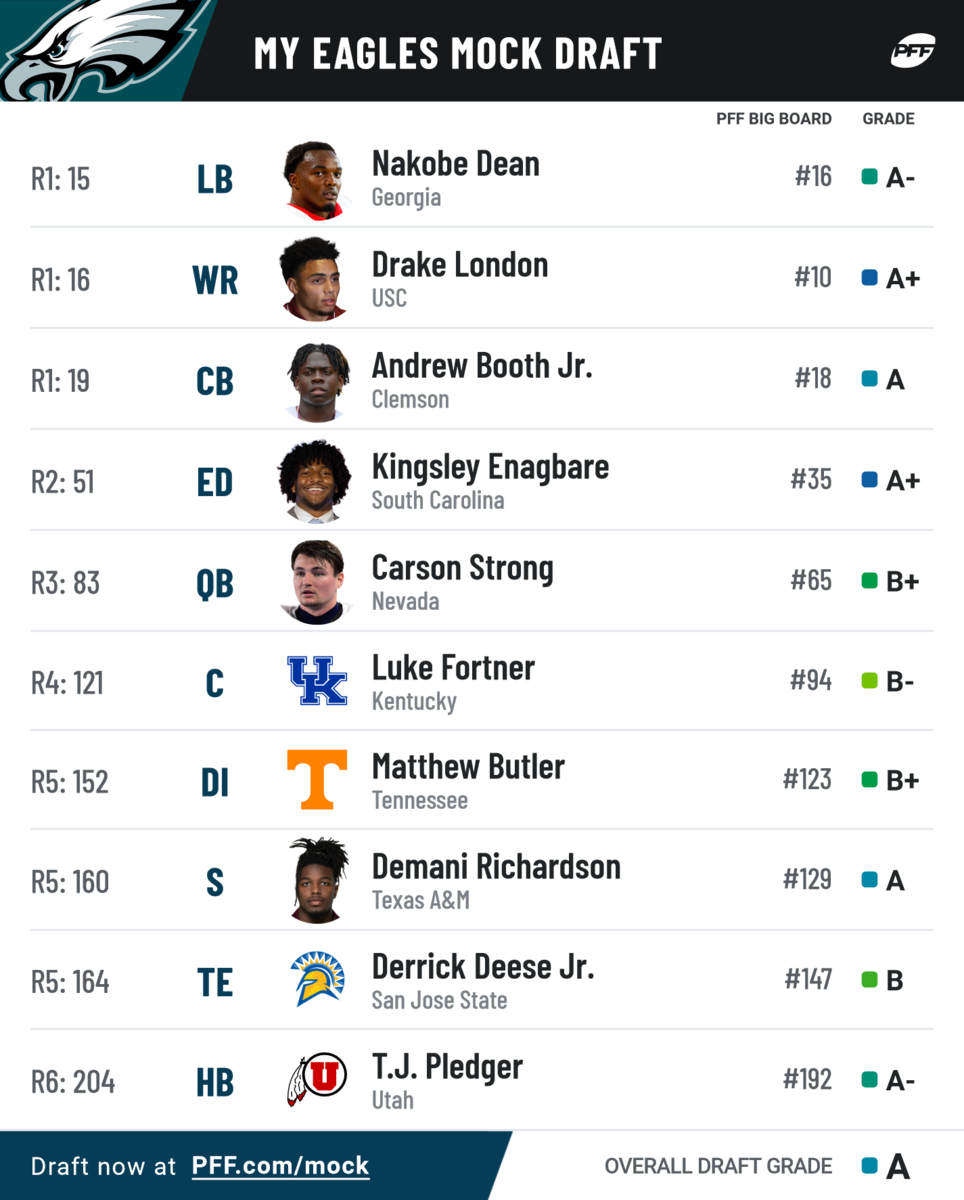
Task: Click the A+ grade swatch for Drake London
Action: pyautogui.click(x=870, y=278)
